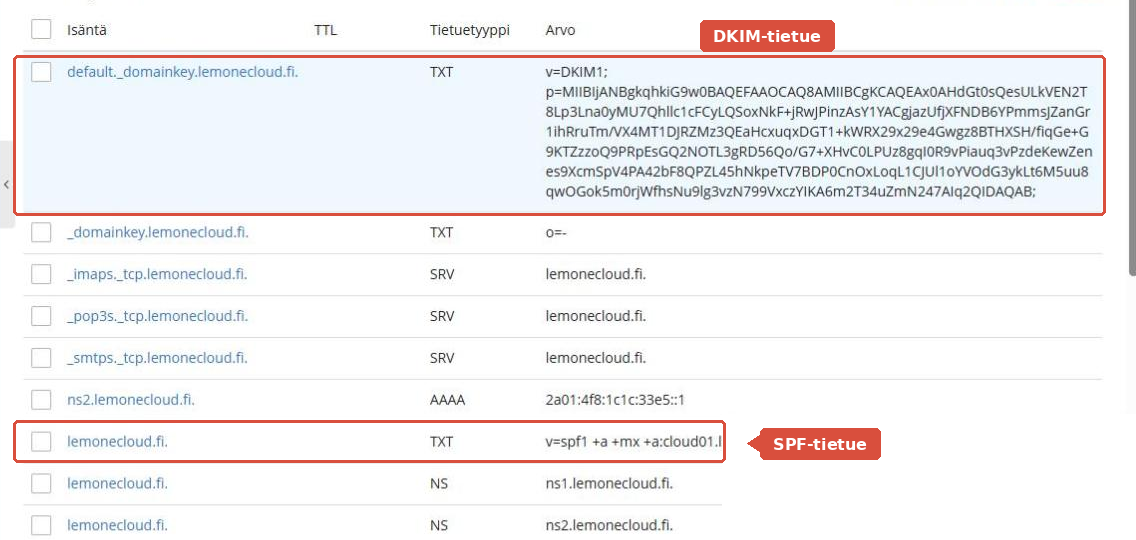Open the default._domainkey.lemonecloud.fi. record

[x=183, y=72]
